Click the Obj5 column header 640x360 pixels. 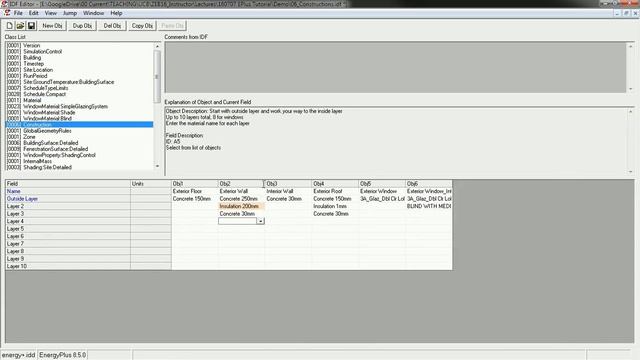coord(382,184)
